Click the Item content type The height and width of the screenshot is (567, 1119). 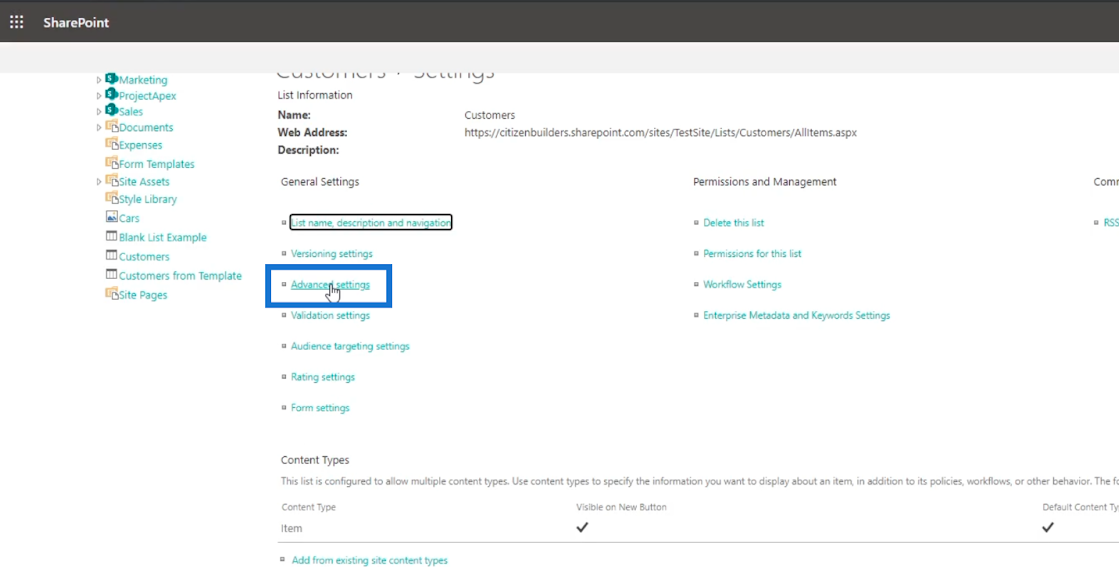(291, 528)
